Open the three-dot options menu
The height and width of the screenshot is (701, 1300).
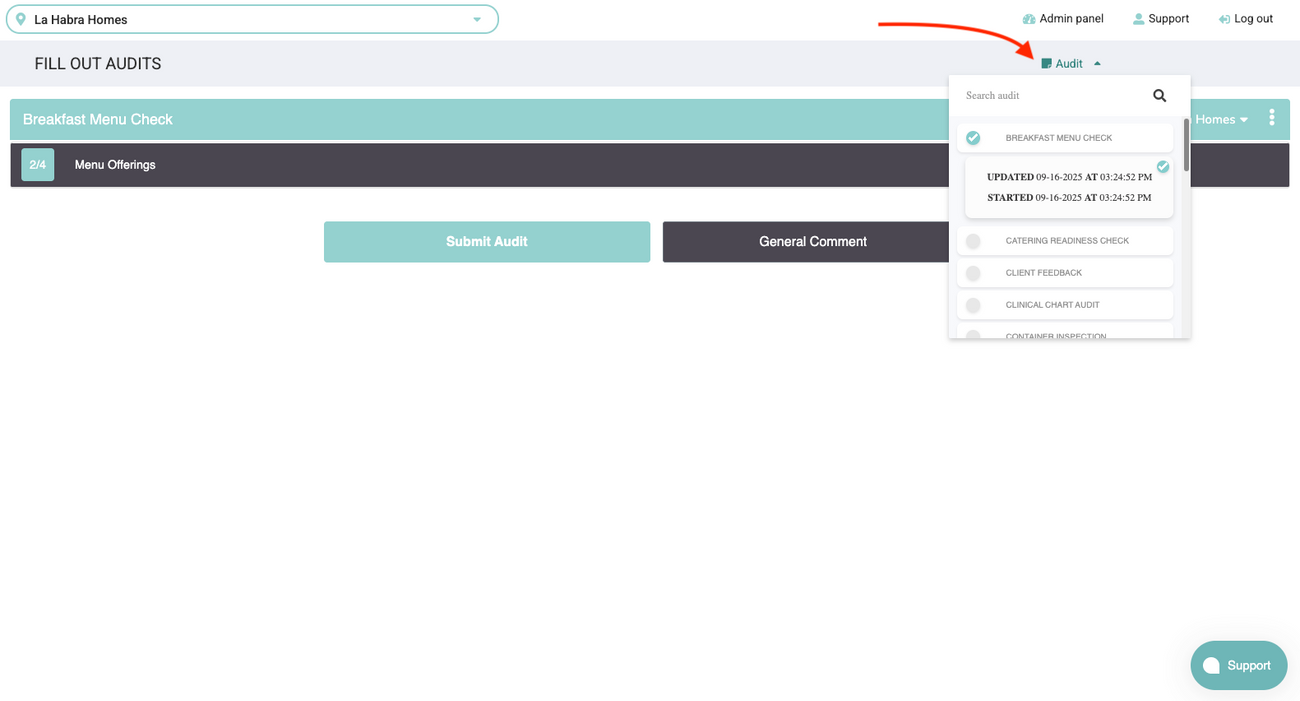click(x=1271, y=118)
